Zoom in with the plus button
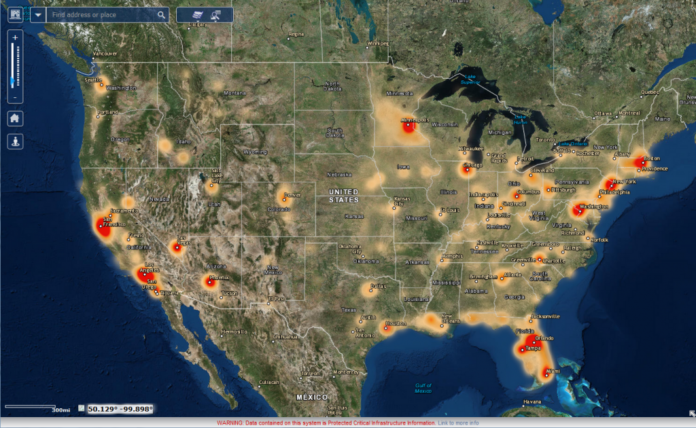 [x=14, y=37]
